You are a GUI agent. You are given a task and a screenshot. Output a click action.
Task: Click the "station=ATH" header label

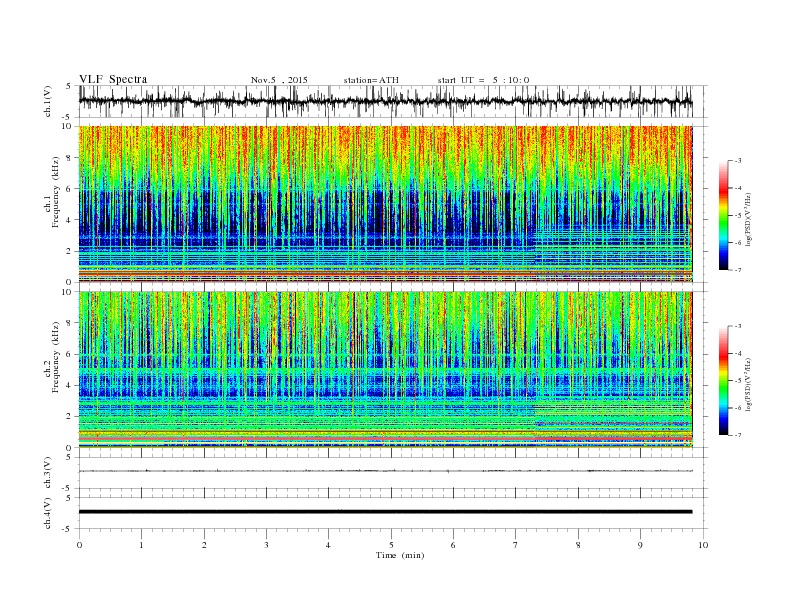pos(371,80)
